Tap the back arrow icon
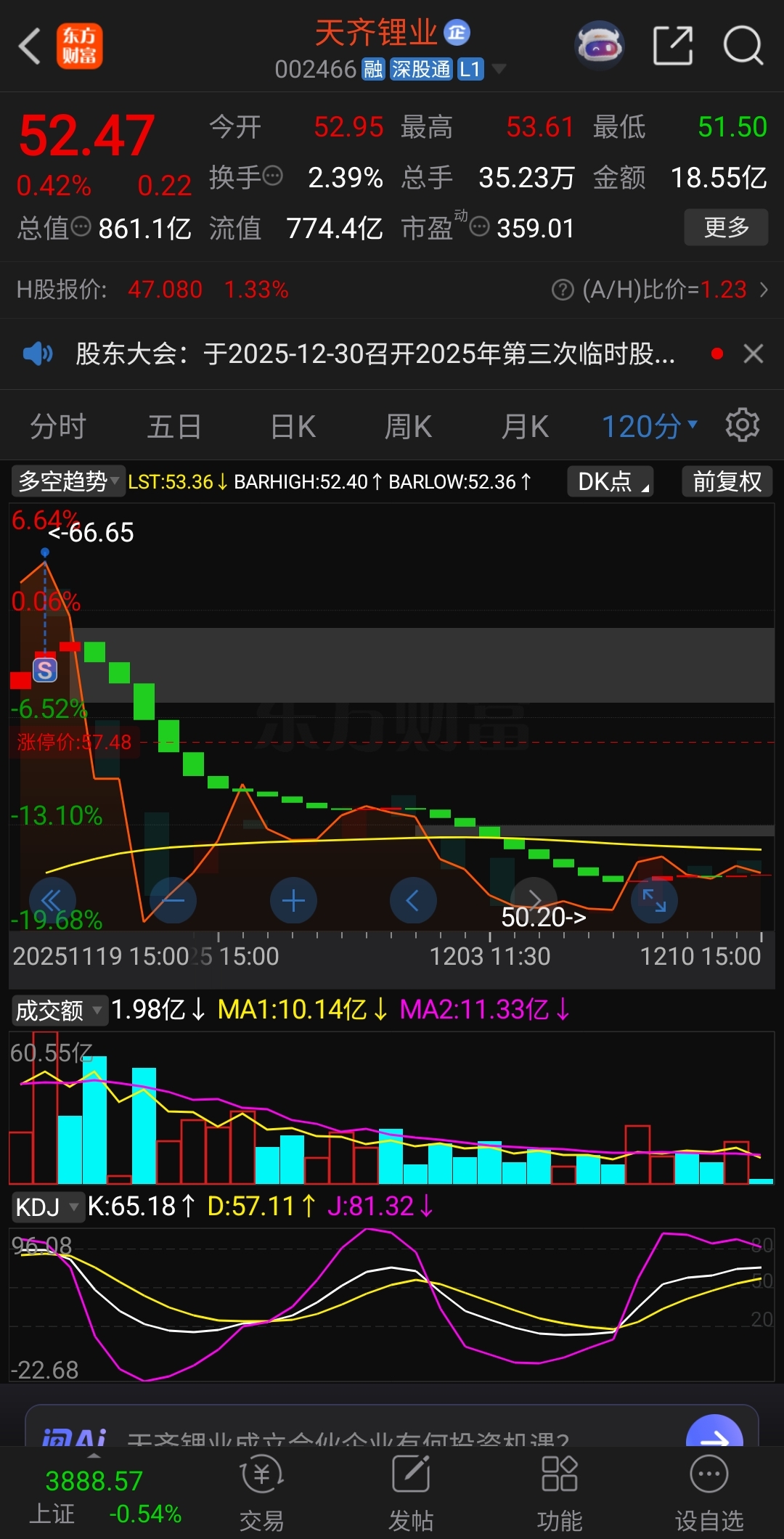 tap(30, 47)
